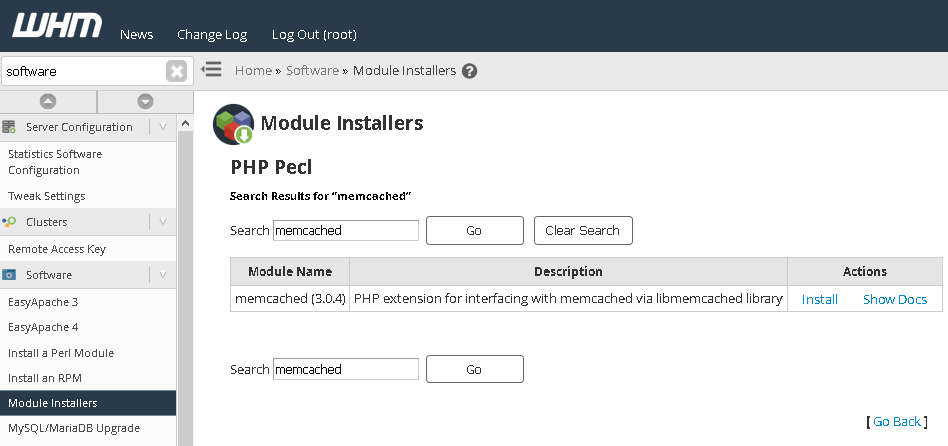The width and height of the screenshot is (948, 446).
Task: Click the upper Go button
Action: pos(475,230)
